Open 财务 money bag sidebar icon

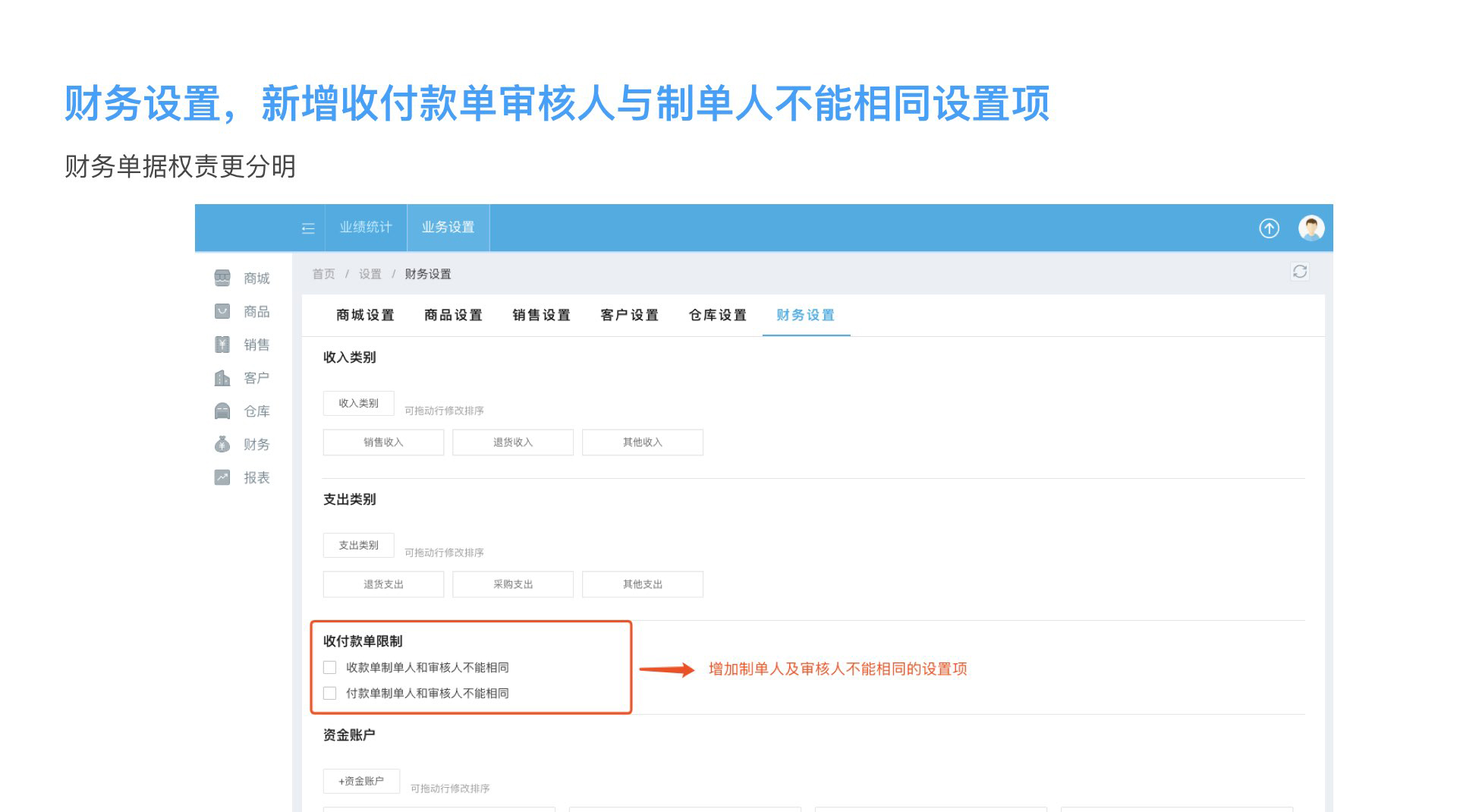pos(222,444)
